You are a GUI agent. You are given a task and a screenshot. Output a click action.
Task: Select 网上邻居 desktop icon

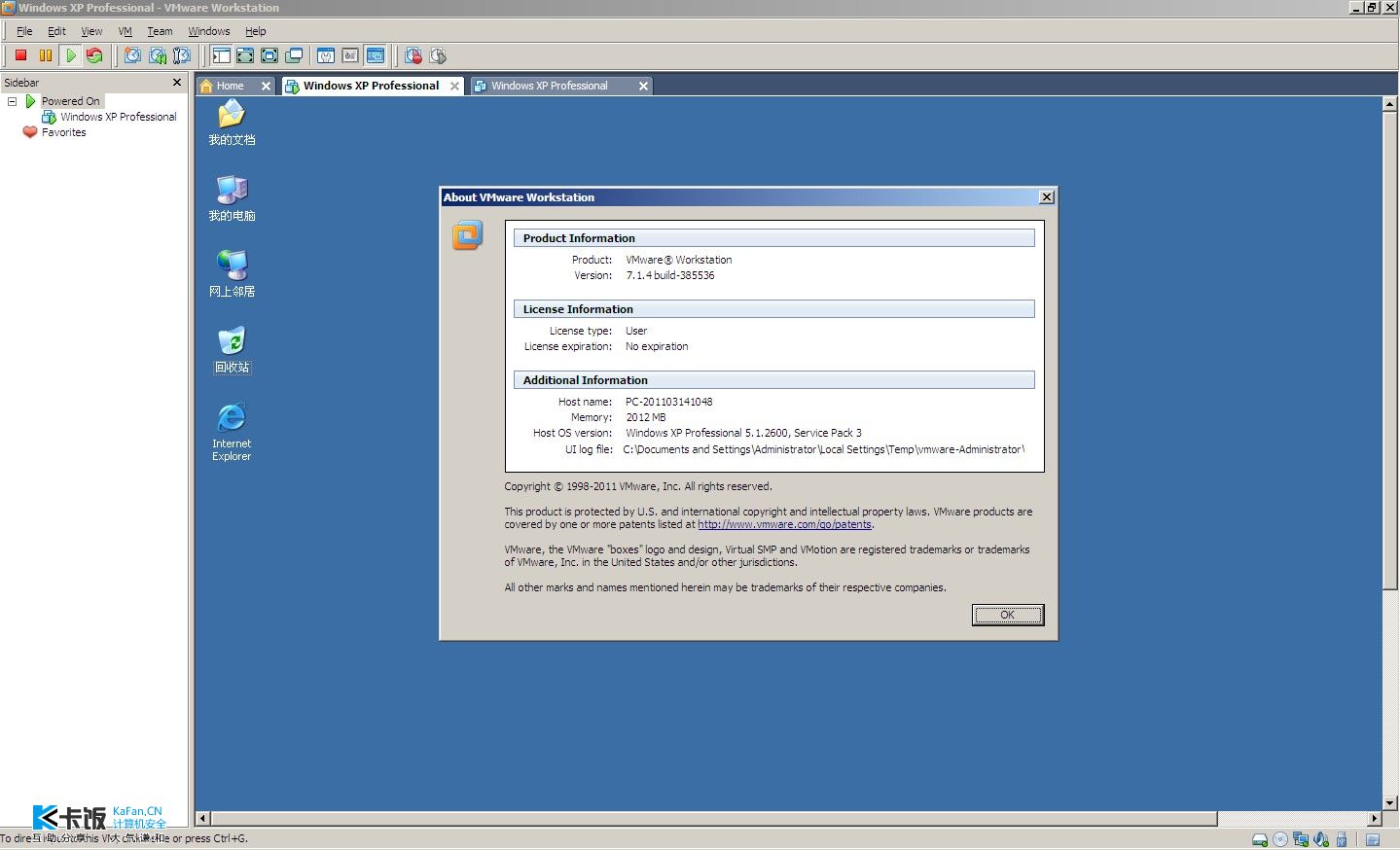pos(232,273)
